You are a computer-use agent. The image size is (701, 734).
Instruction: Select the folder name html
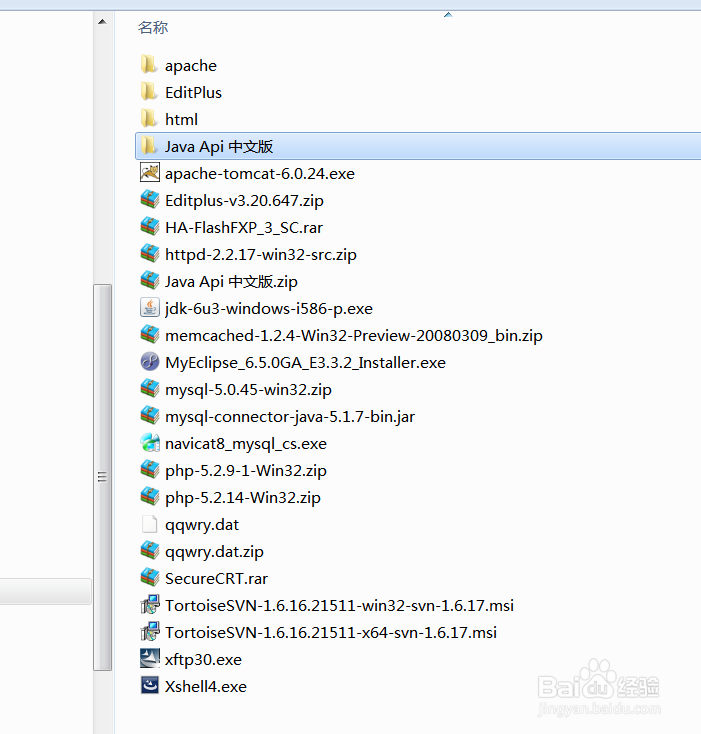(x=182, y=119)
